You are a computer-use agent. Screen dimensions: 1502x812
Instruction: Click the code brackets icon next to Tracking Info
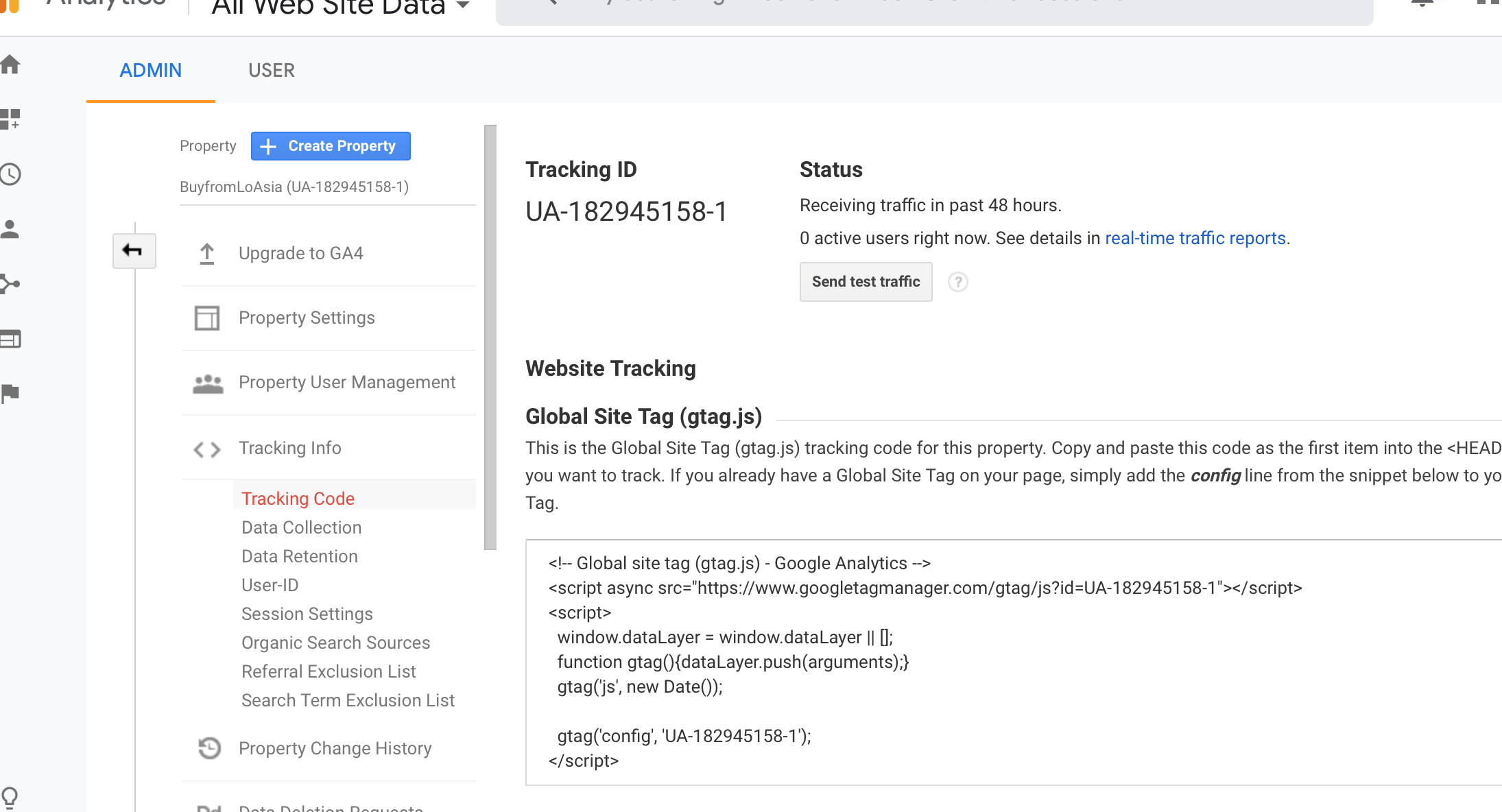pyautogui.click(x=206, y=449)
